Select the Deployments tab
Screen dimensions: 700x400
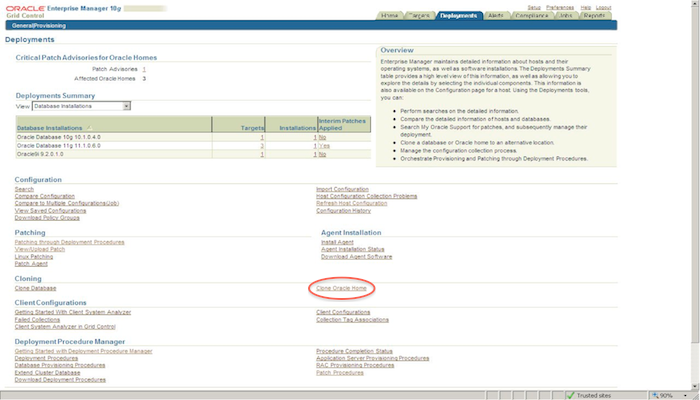(x=458, y=16)
